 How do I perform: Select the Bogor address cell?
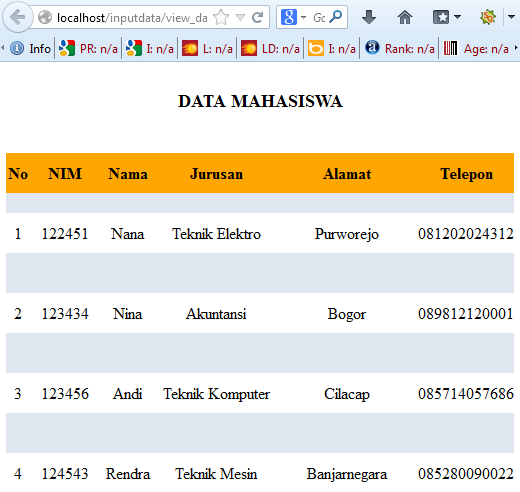pyautogui.click(x=347, y=314)
